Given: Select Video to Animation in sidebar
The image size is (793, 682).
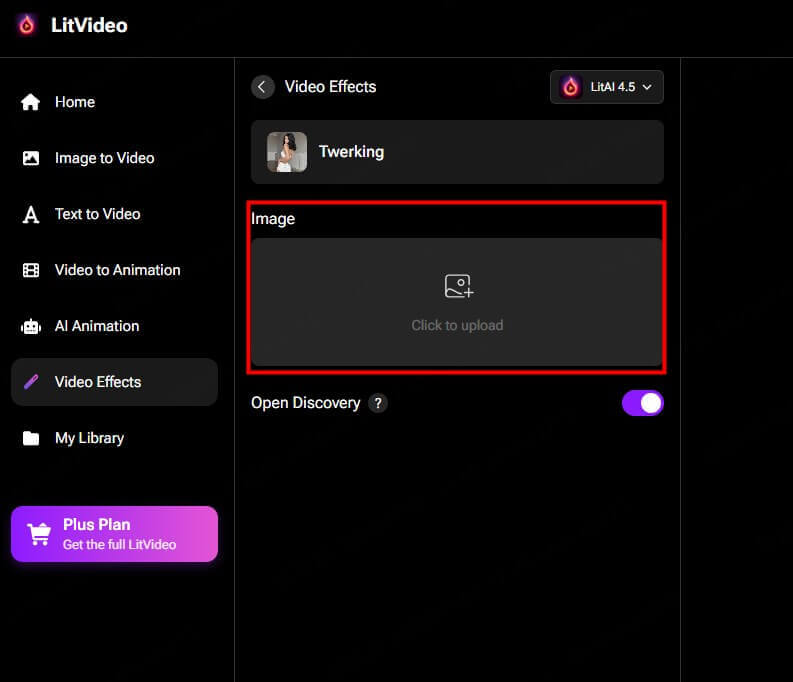Looking at the screenshot, I should 115,270.
